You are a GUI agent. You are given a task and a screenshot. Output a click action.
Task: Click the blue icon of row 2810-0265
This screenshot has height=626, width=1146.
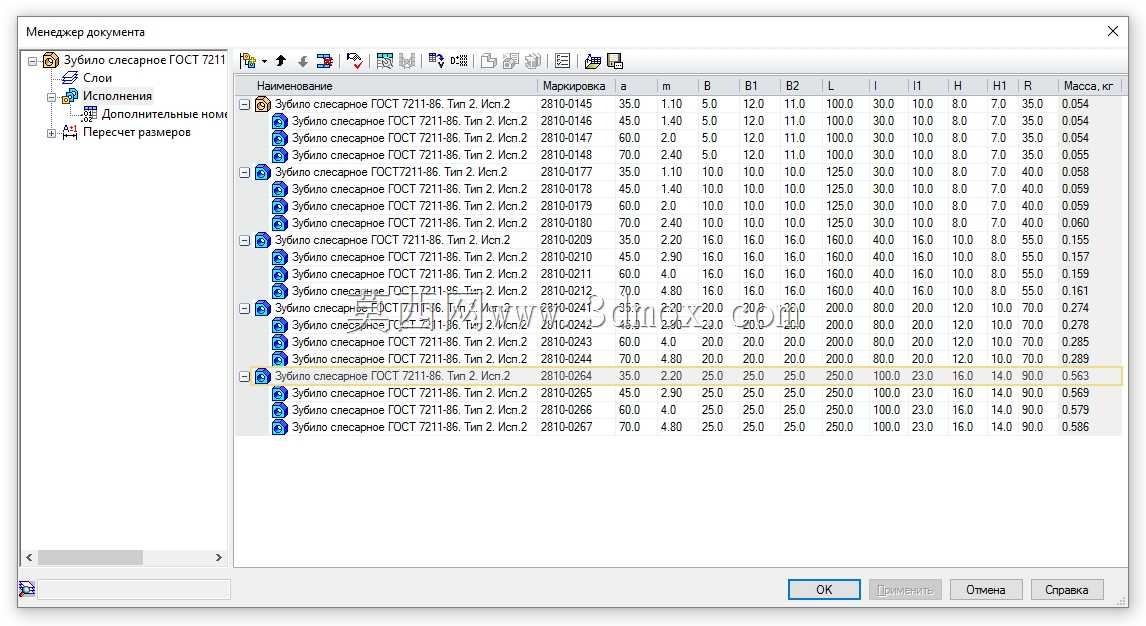279,394
